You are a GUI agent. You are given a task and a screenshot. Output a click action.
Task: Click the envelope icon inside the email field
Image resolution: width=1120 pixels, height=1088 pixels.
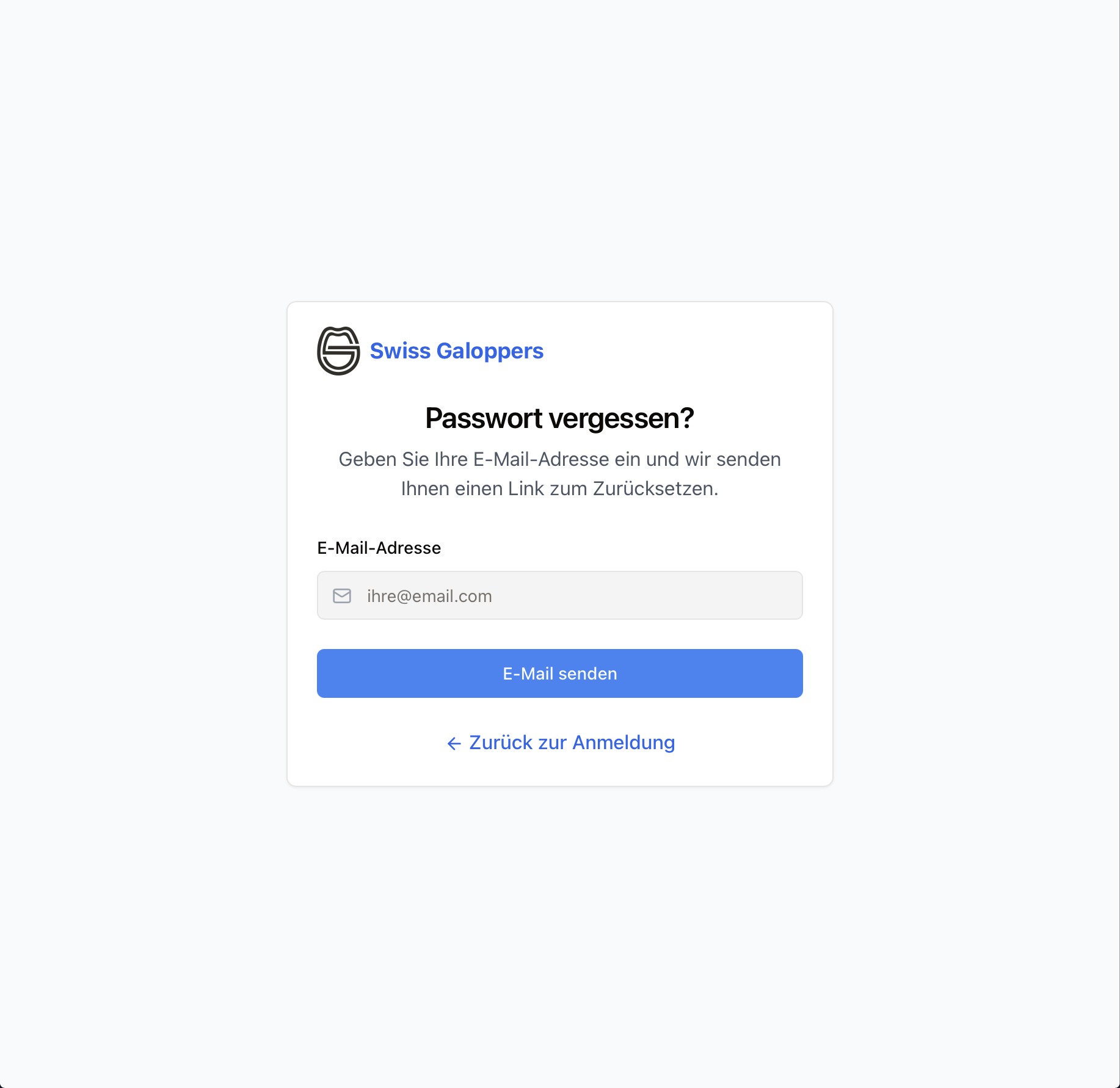(x=342, y=596)
